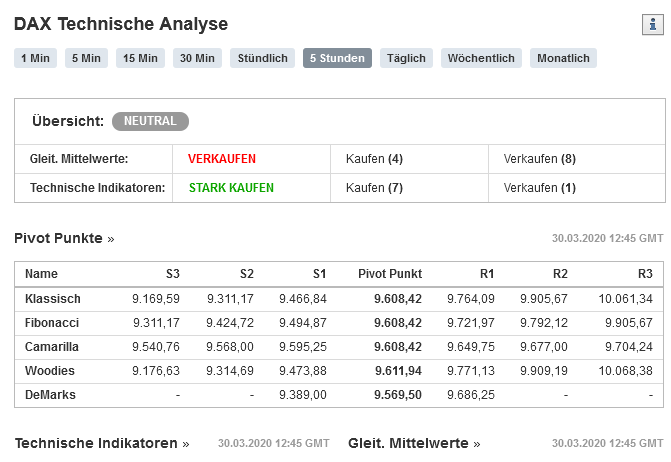Click Kaufen (7) in technical indicators row
671x462 pixels.
[x=374, y=188]
